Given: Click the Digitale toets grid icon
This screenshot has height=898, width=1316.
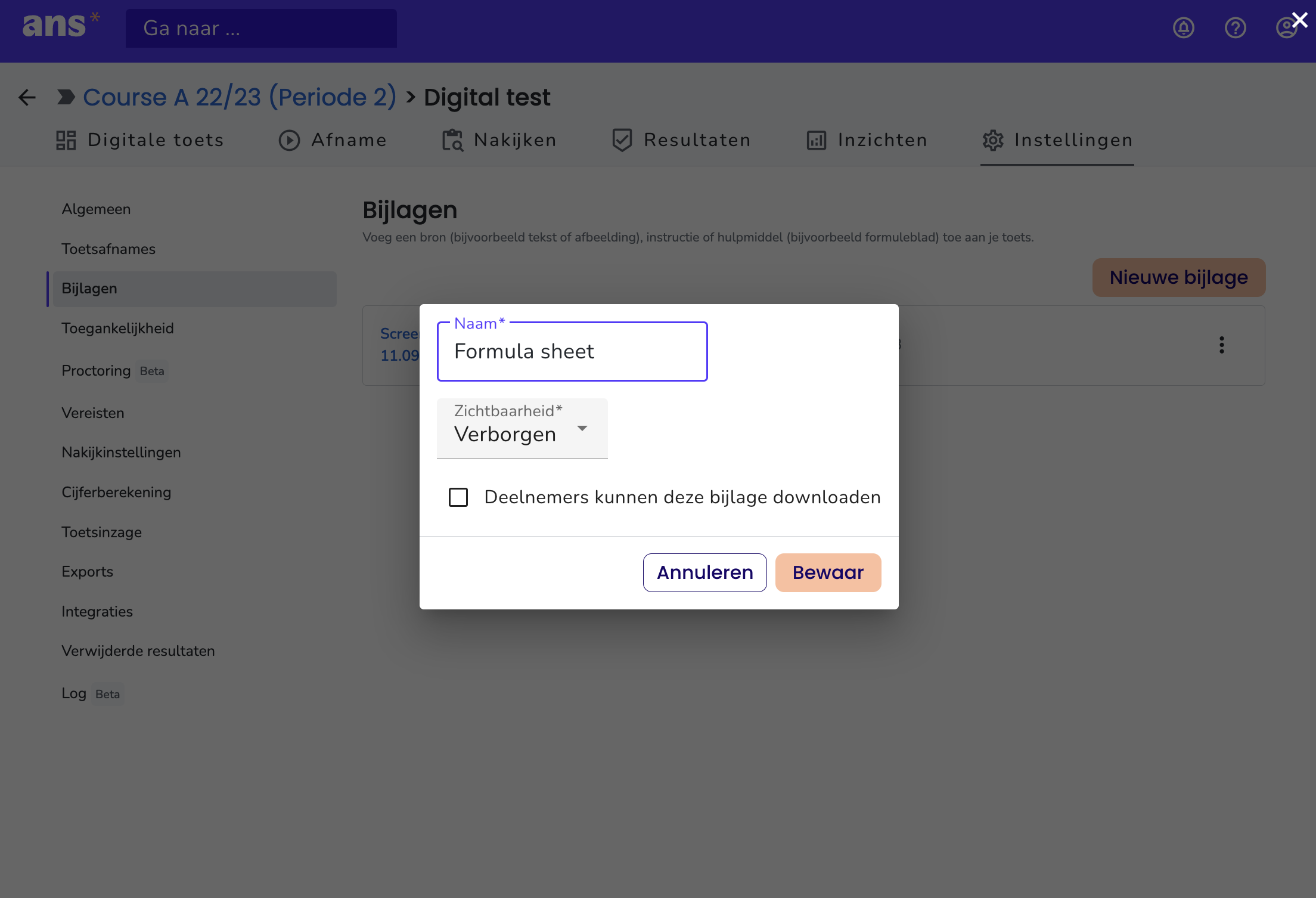Looking at the screenshot, I should coord(66,140).
